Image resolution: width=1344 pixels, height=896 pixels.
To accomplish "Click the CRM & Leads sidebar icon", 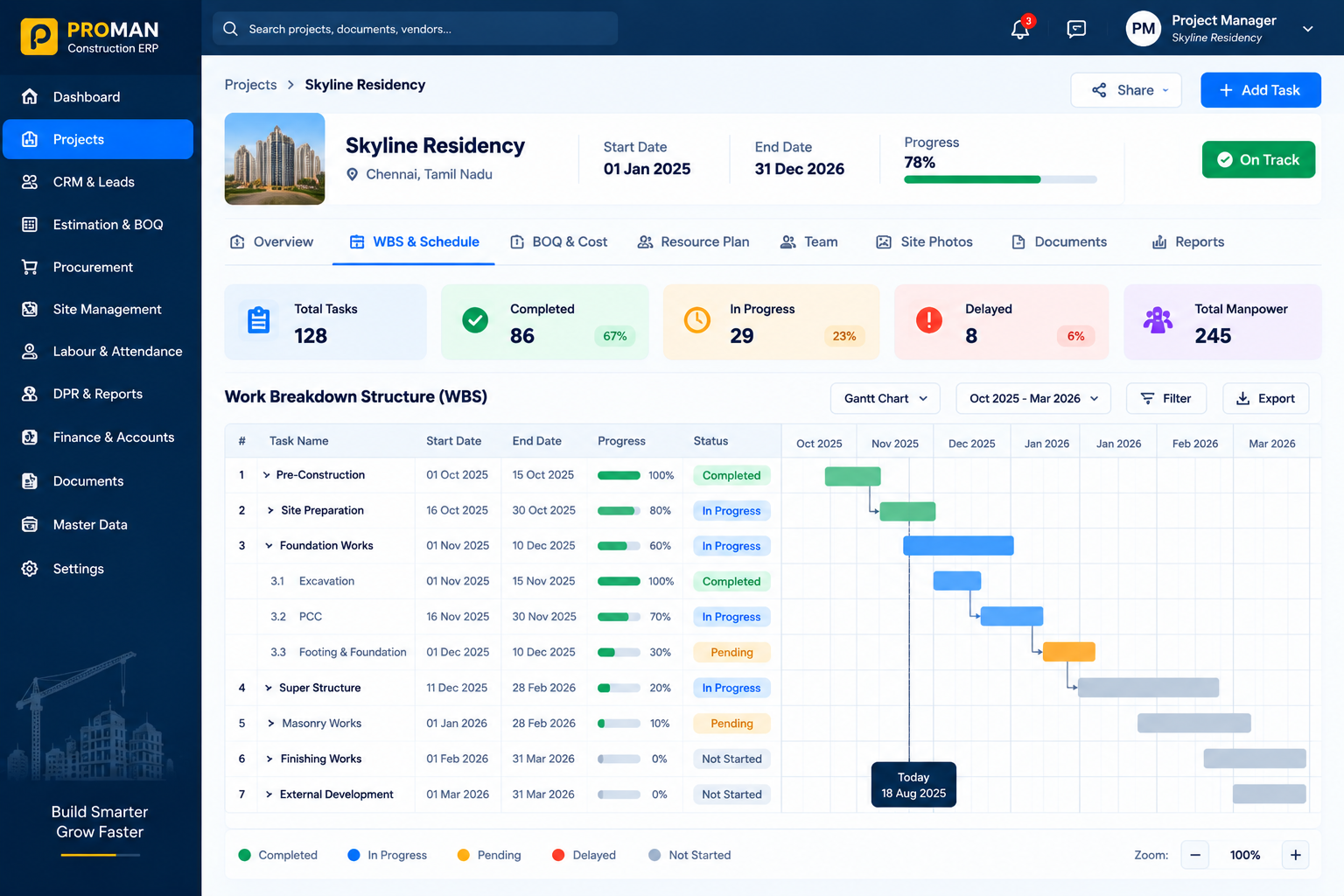I will (x=30, y=182).
